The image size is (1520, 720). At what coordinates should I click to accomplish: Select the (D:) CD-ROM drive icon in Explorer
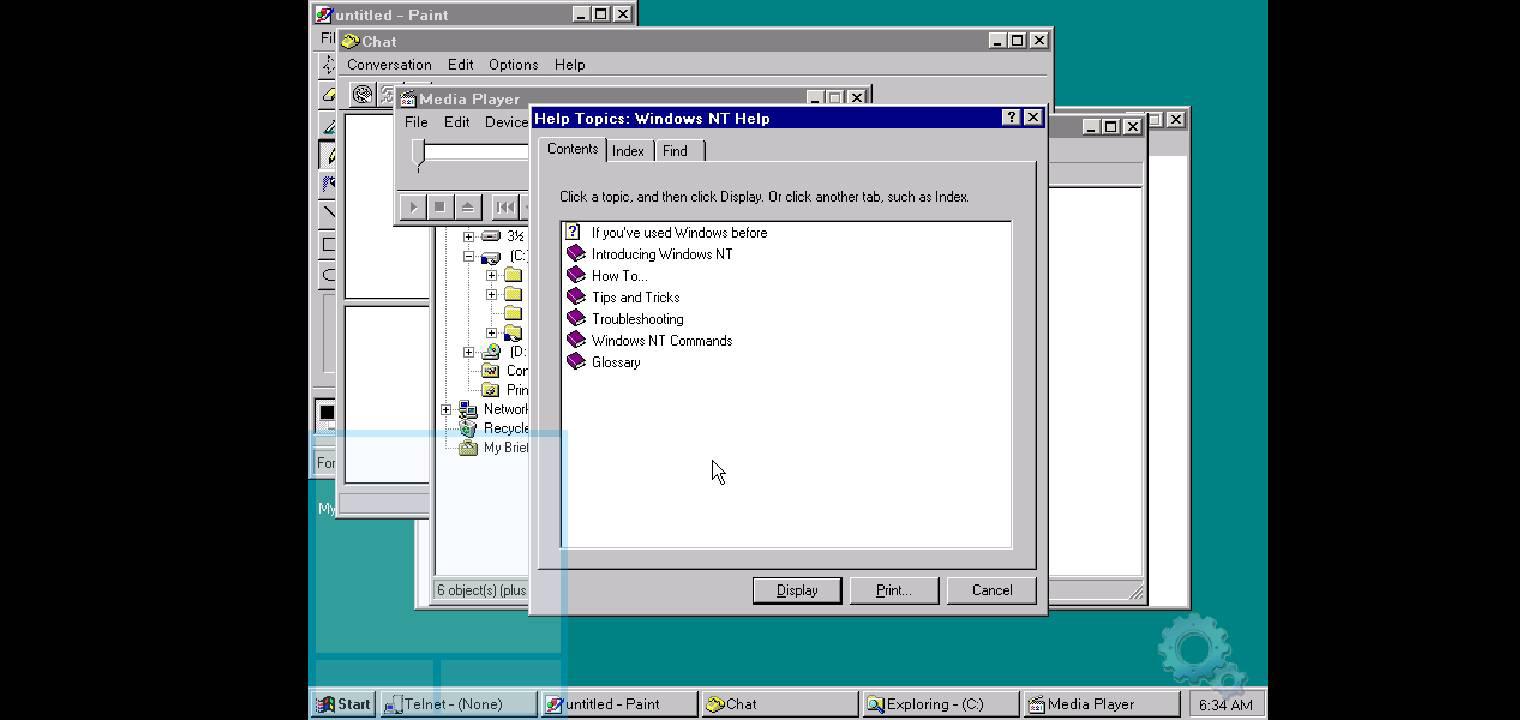(x=491, y=352)
